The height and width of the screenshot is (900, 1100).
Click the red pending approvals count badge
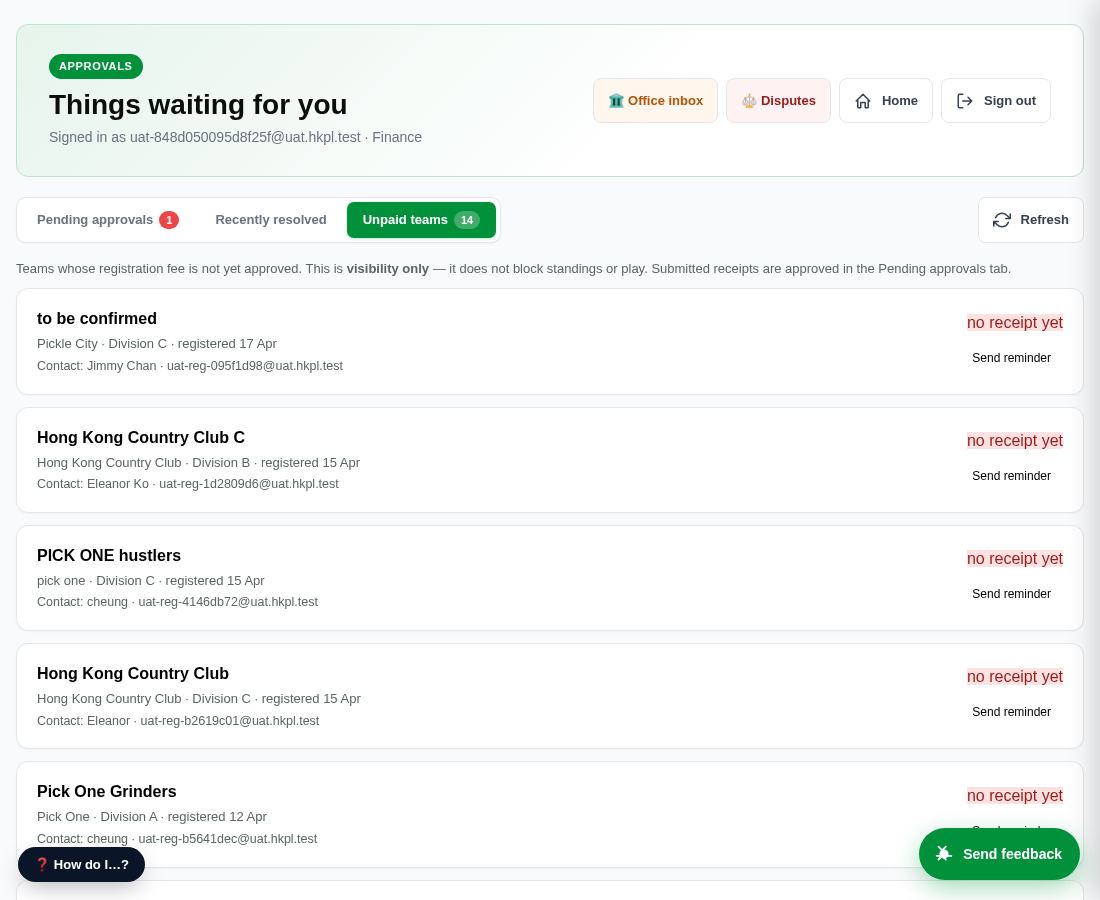pos(169,220)
